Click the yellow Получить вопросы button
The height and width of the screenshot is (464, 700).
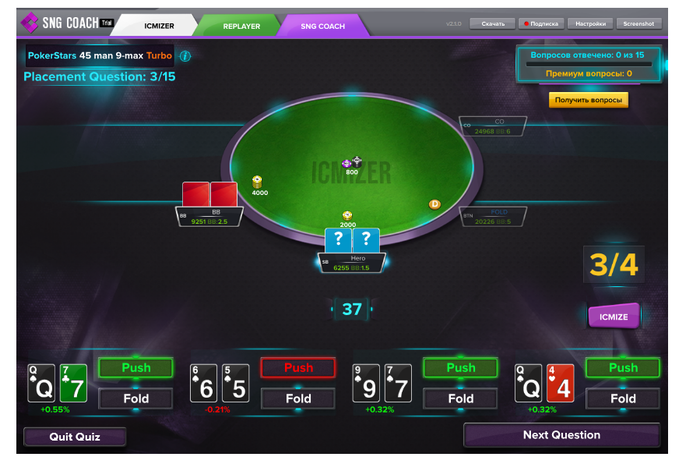588,100
